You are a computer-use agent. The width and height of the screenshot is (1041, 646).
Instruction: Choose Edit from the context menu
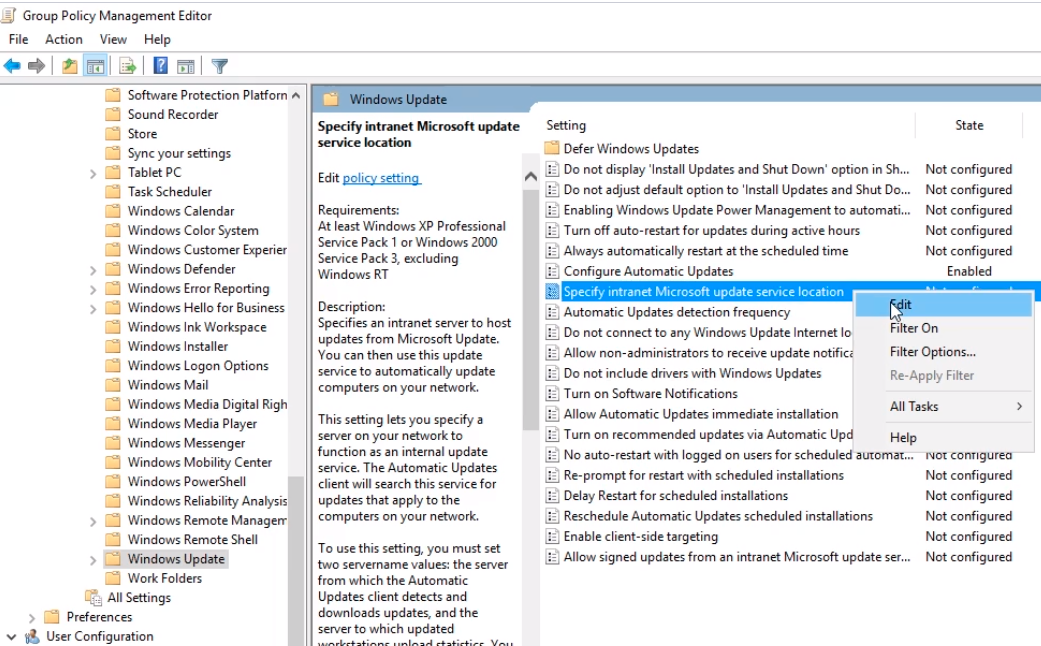pos(943,305)
